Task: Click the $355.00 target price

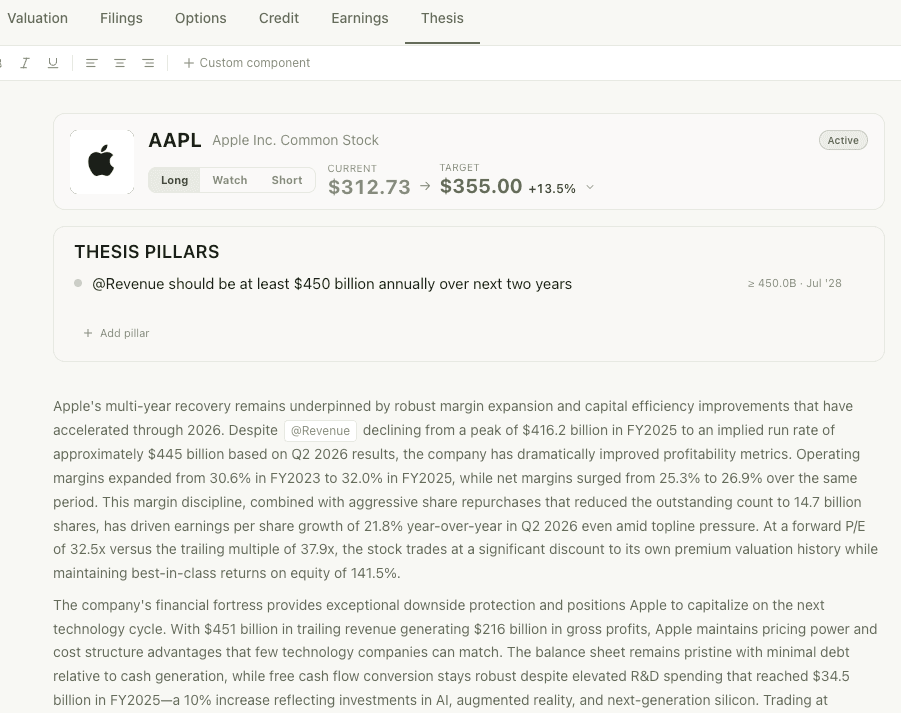Action: pos(481,186)
